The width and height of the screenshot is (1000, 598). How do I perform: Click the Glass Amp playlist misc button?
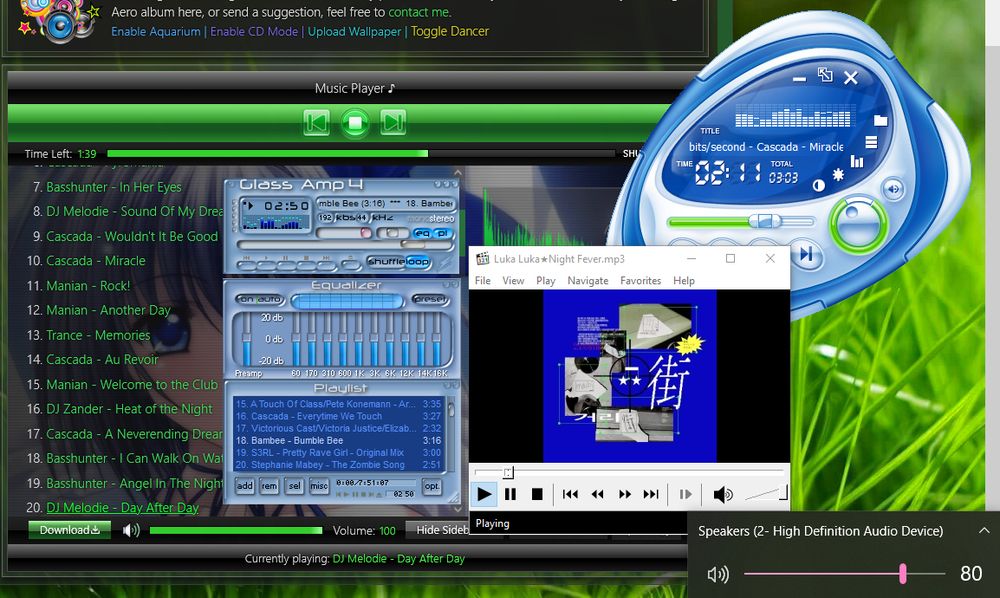319,486
